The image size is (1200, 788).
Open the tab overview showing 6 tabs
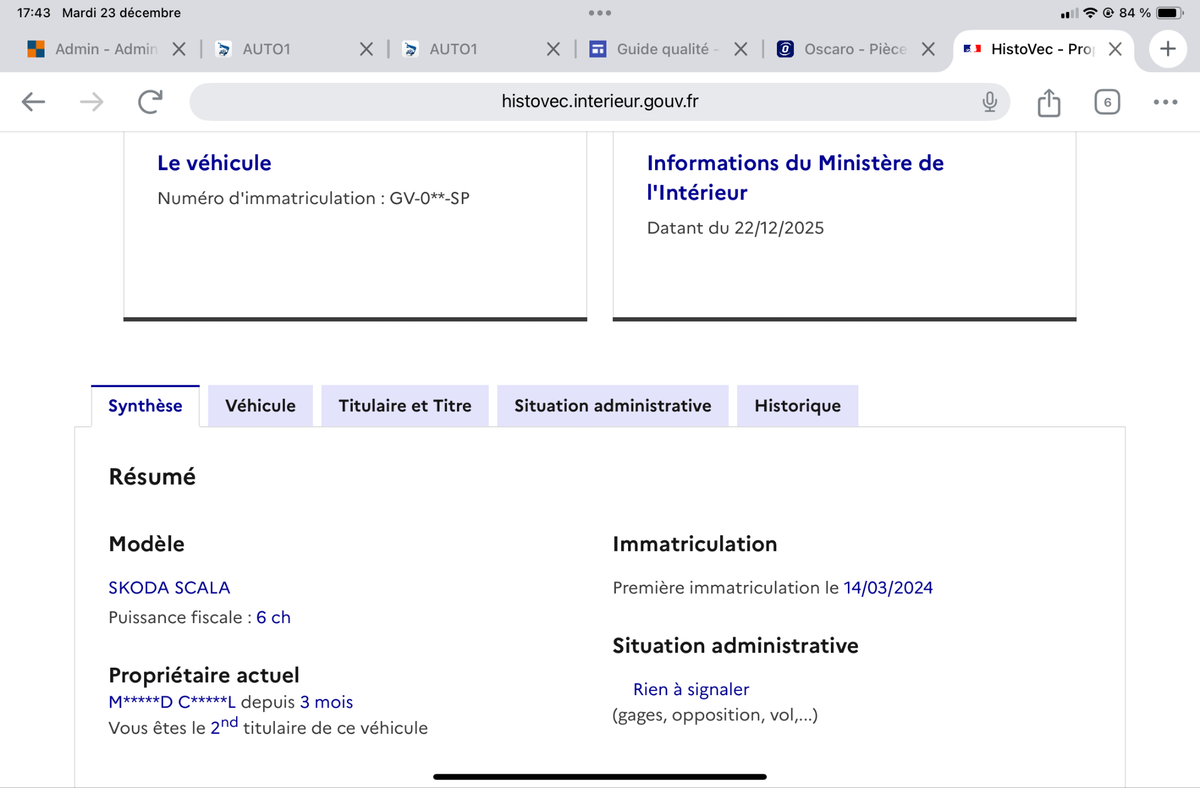tap(1107, 102)
